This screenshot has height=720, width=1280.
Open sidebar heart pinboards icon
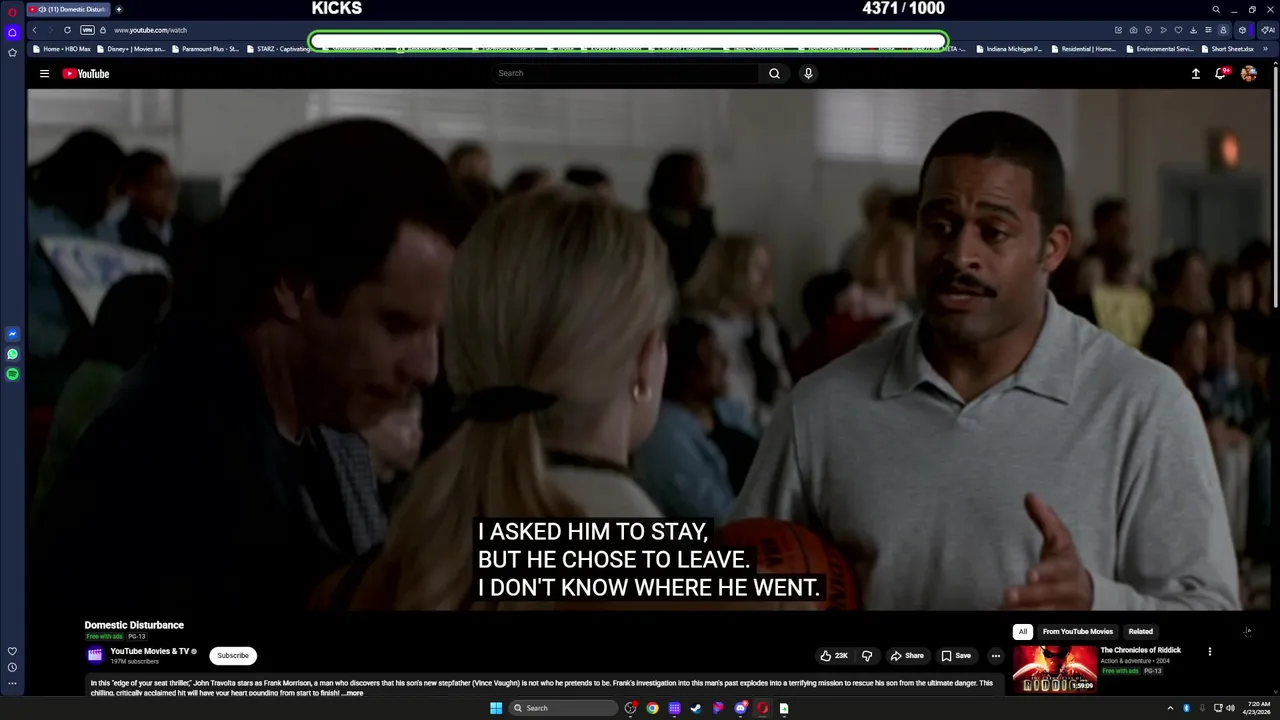point(12,651)
